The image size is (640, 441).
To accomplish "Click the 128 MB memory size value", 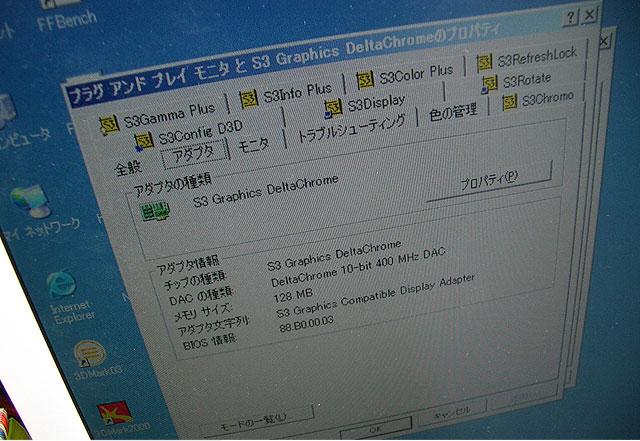I will [293, 295].
